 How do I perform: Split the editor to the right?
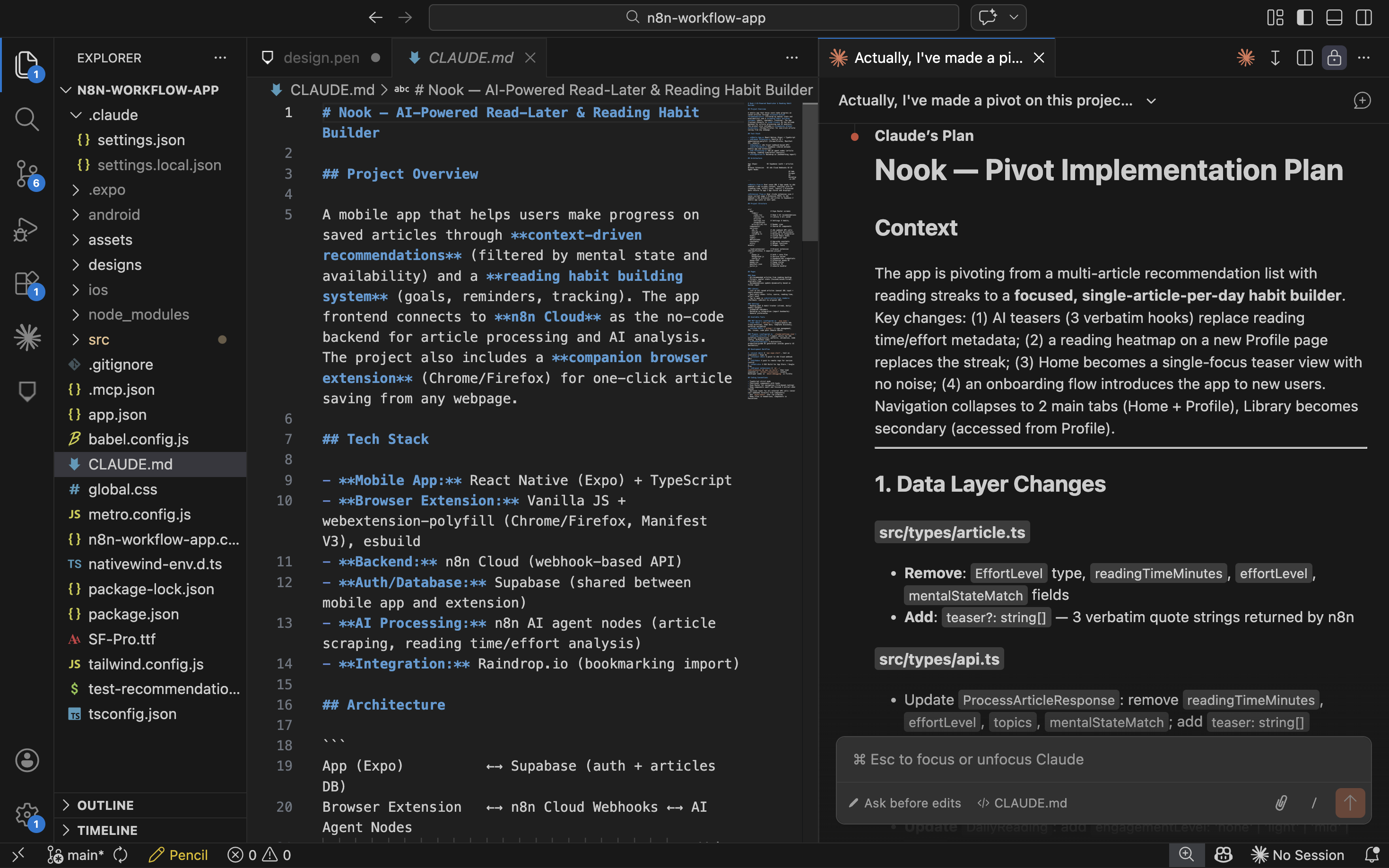coord(1305,57)
